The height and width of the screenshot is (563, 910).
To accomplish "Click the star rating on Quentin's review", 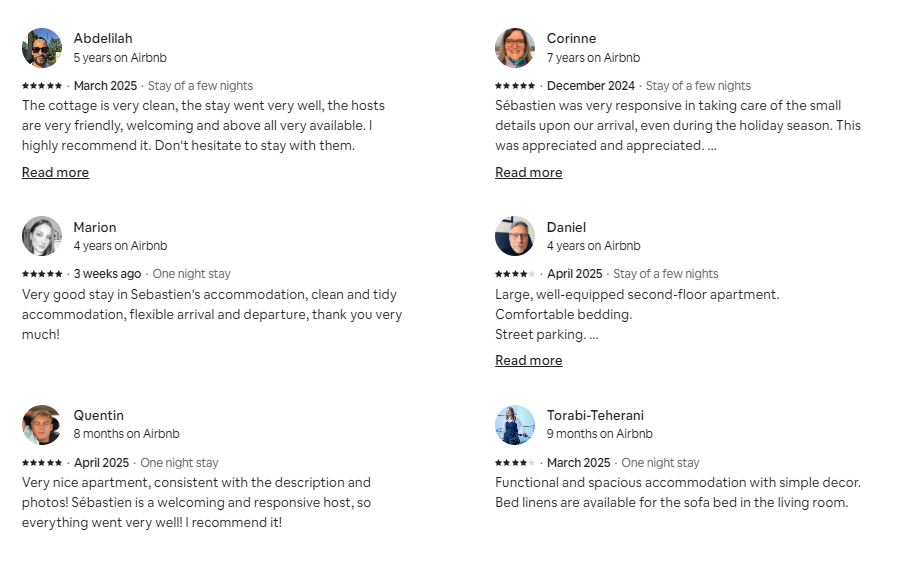I will (42, 463).
